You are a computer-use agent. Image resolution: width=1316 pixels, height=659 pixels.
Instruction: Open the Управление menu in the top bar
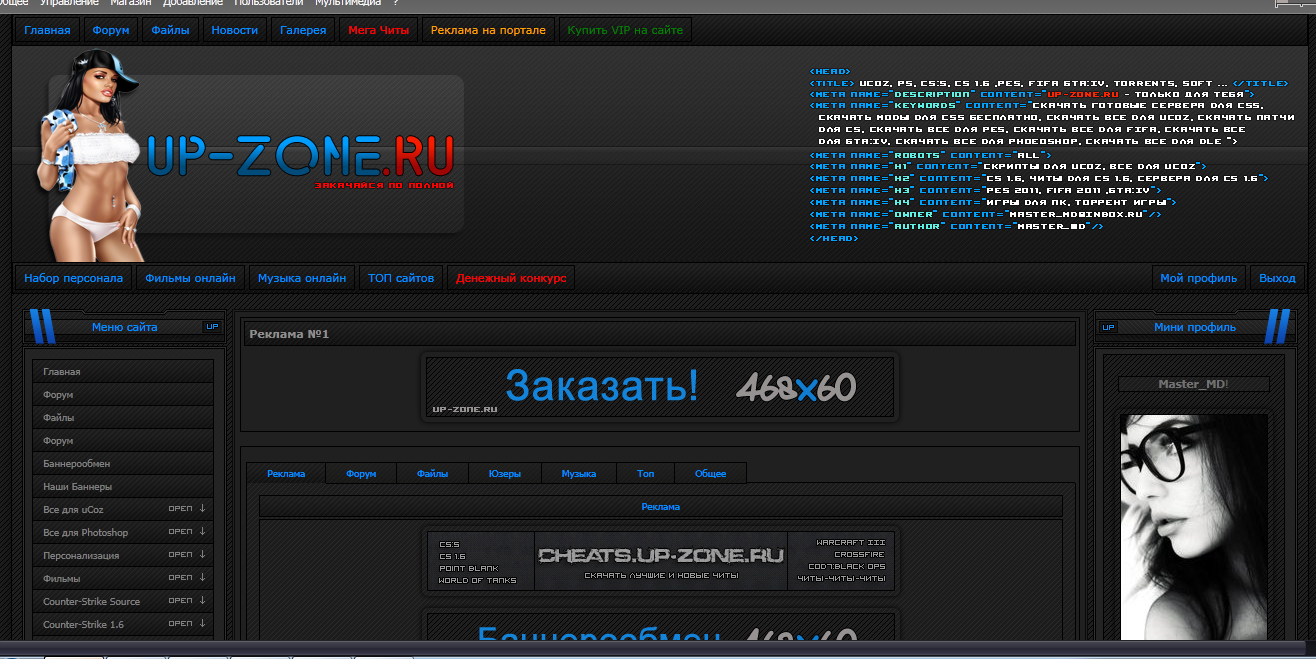(x=69, y=4)
